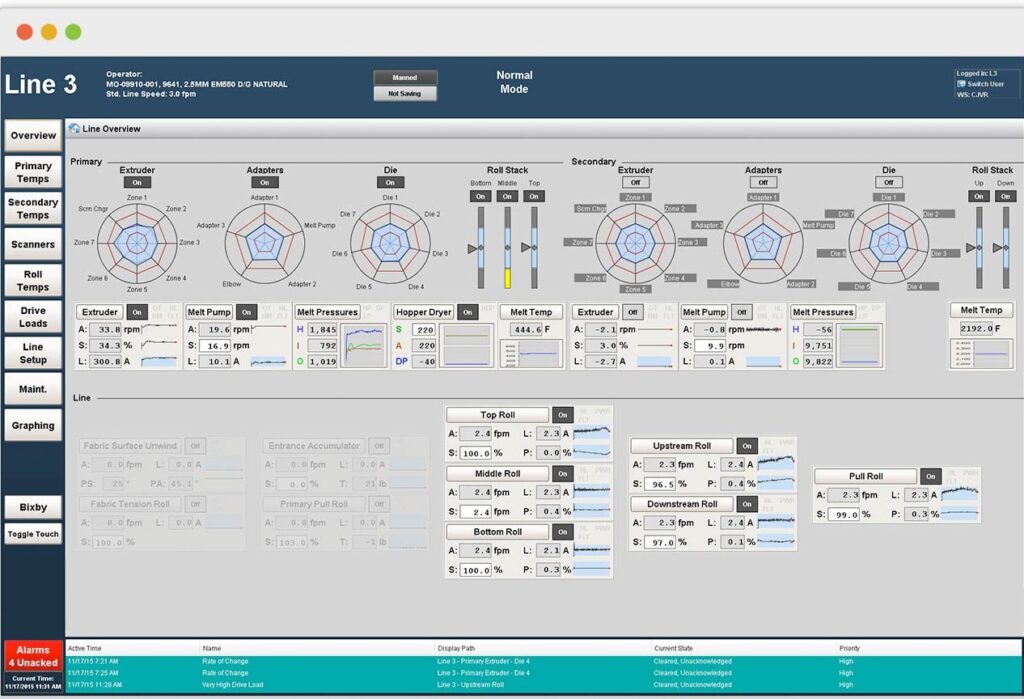This screenshot has height=699, width=1024.
Task: Open the Roll Temps page
Action: [33, 281]
